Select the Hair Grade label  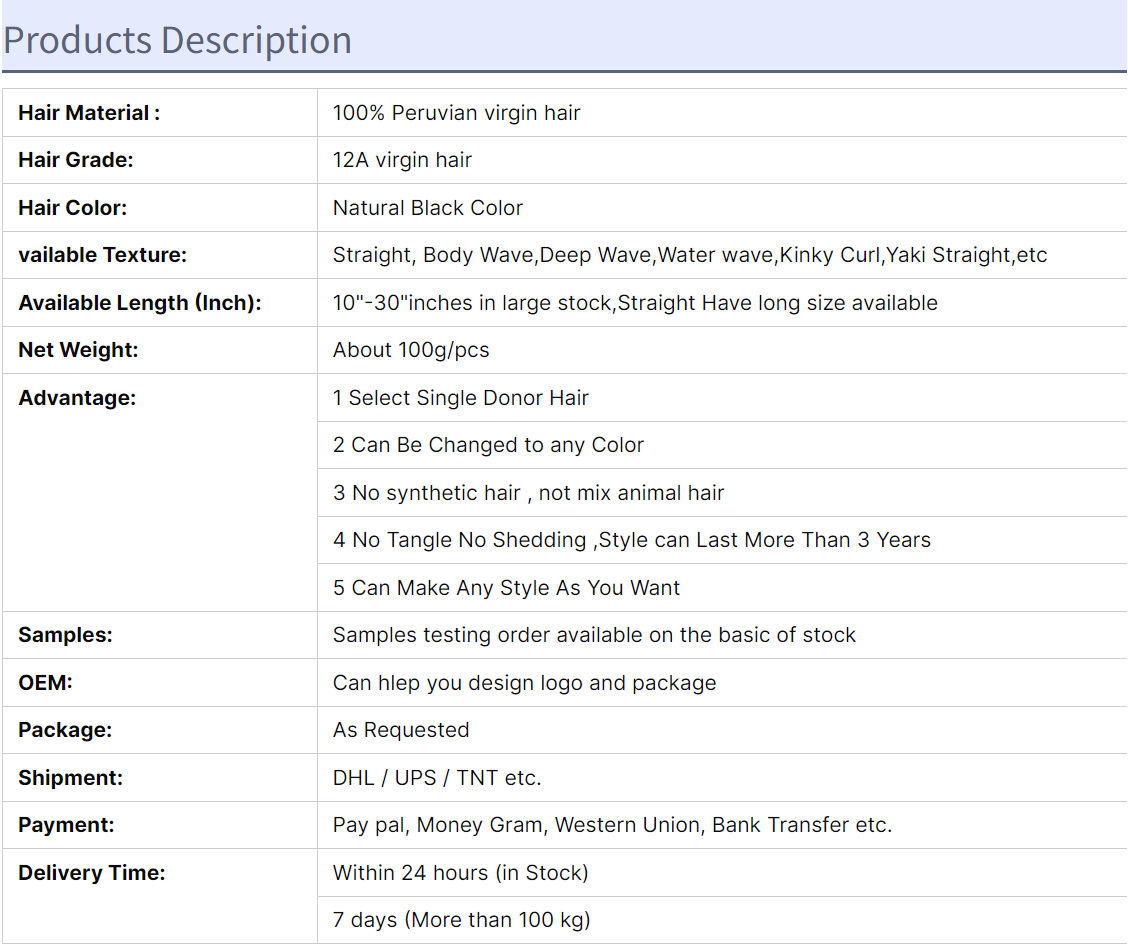pyautogui.click(x=76, y=160)
